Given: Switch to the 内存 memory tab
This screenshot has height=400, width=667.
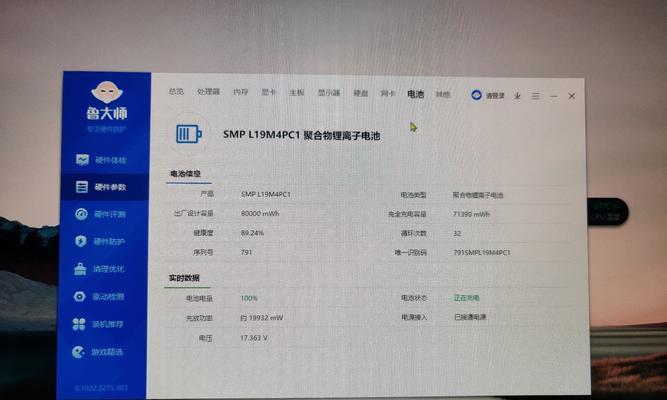Looking at the screenshot, I should coord(240,92).
